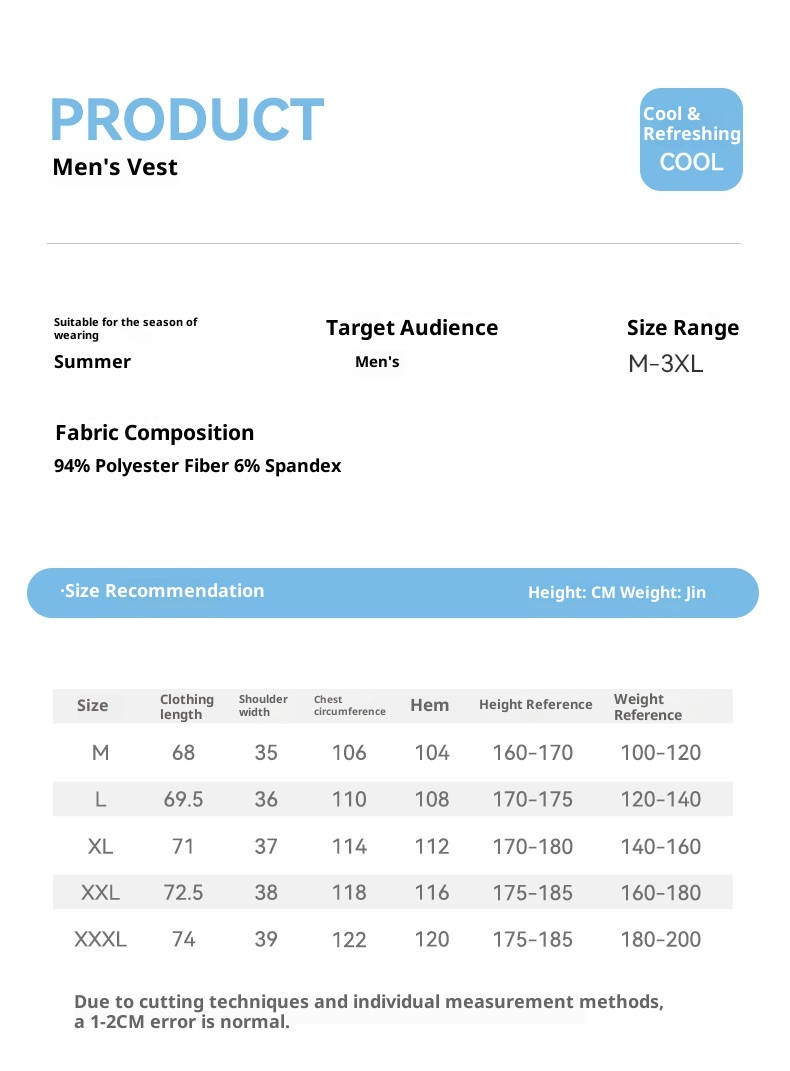The width and height of the screenshot is (790, 1071).
Task: Click the blue Cool & Refreshing badge
Action: (x=691, y=139)
